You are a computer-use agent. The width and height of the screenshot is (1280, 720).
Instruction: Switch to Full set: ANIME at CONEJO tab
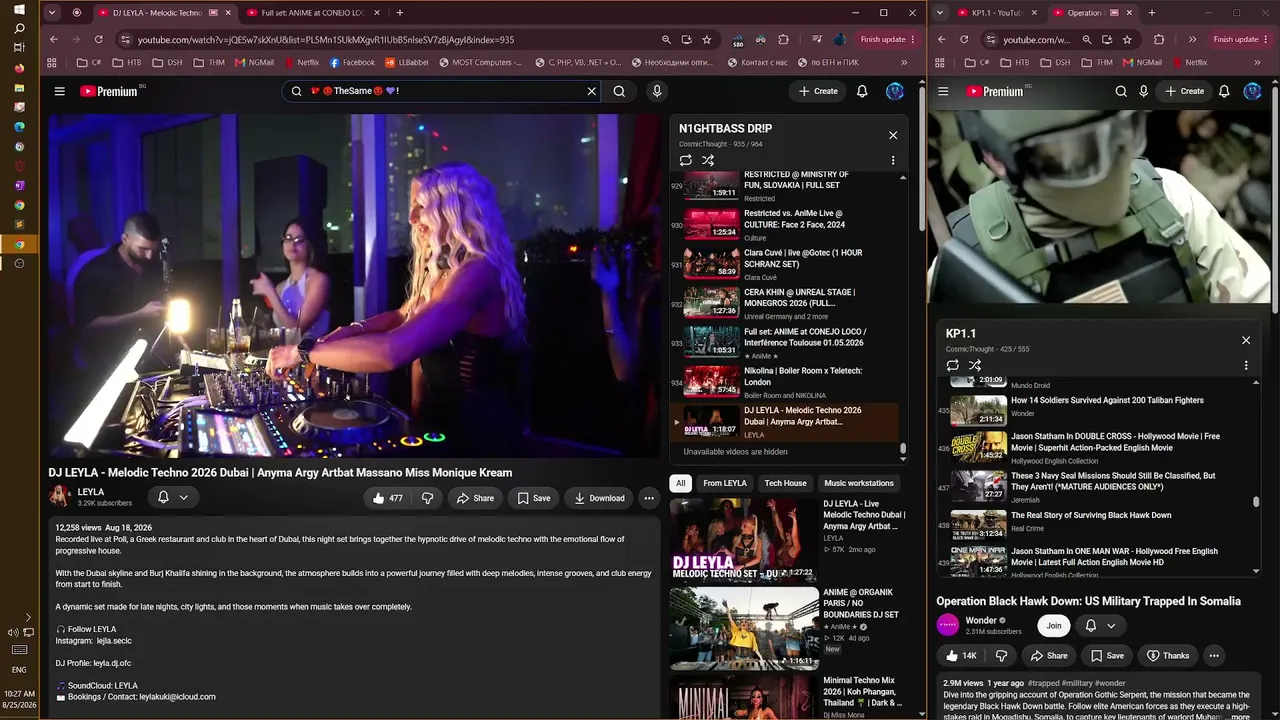[x=313, y=13]
